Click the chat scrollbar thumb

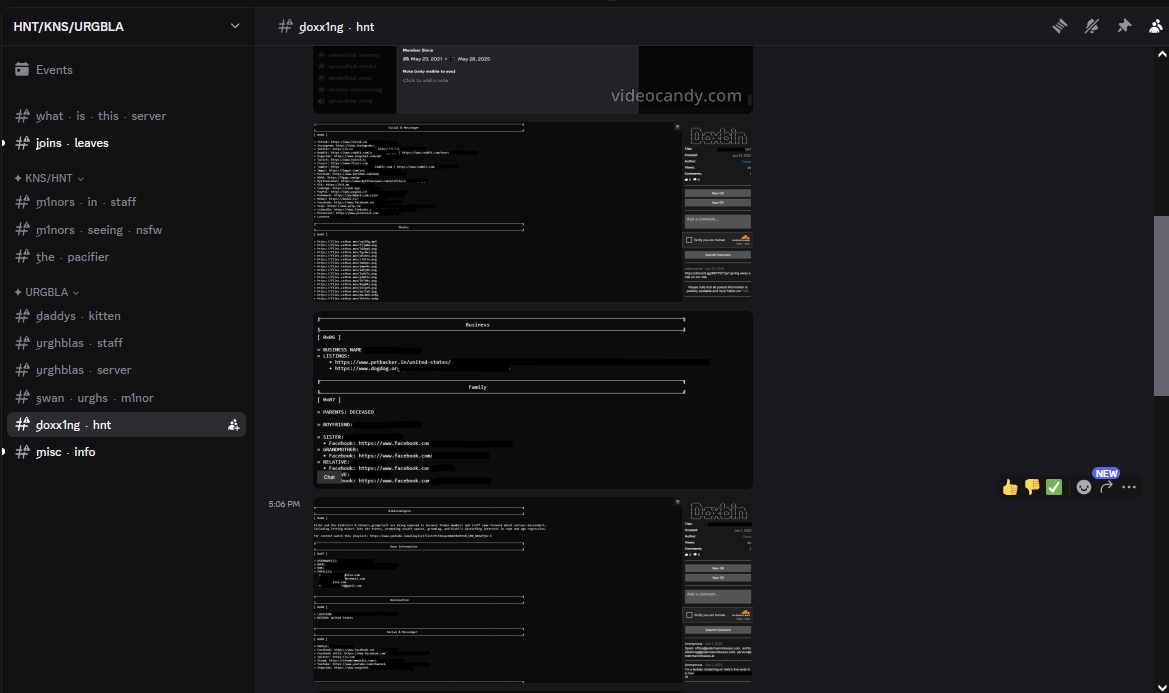coord(1162,306)
